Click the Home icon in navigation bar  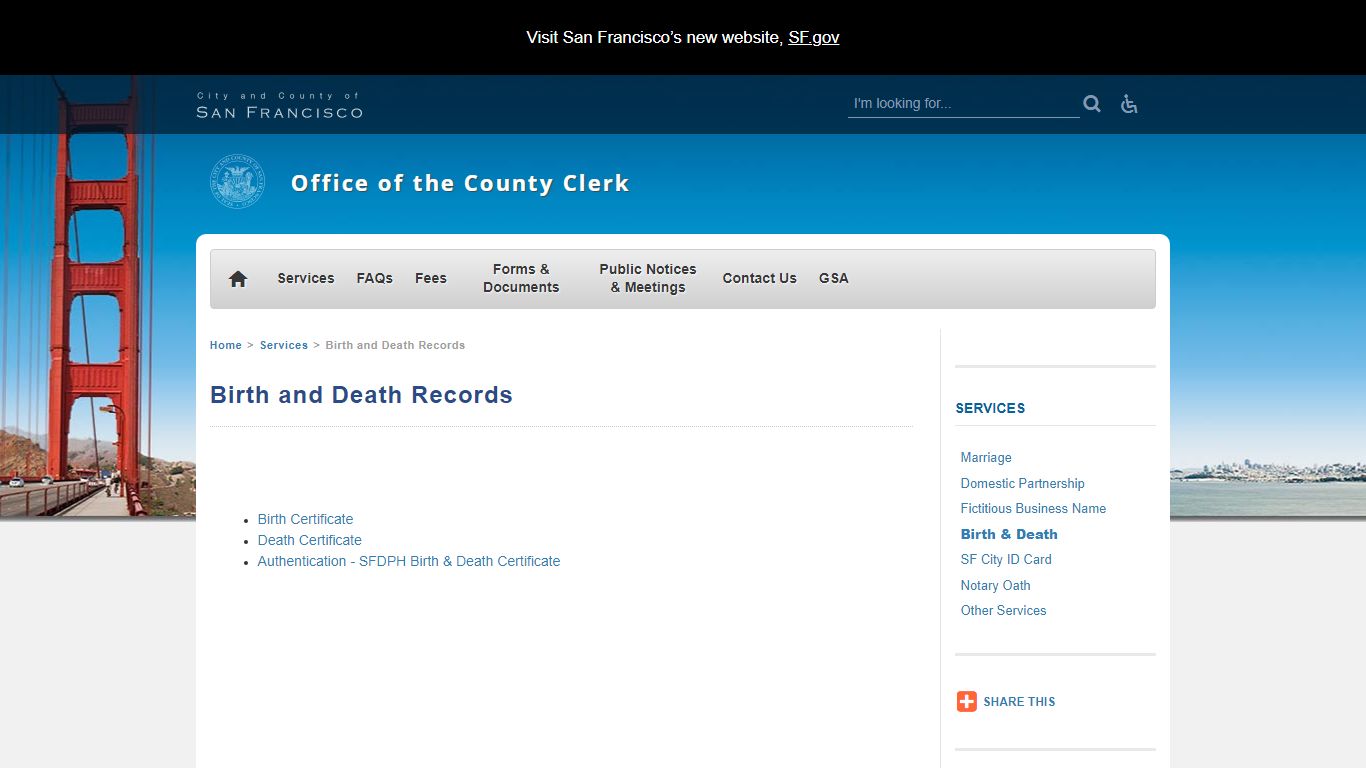238,279
